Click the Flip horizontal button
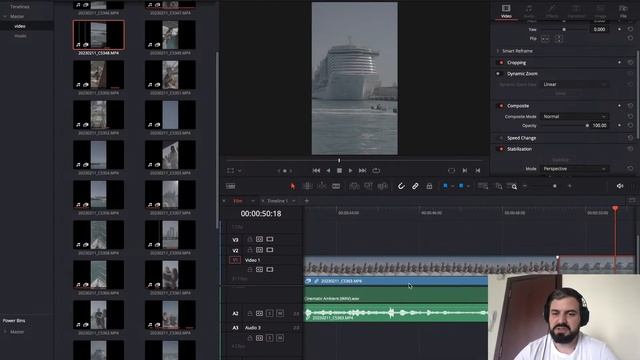The image size is (640, 360). (x=545, y=39)
